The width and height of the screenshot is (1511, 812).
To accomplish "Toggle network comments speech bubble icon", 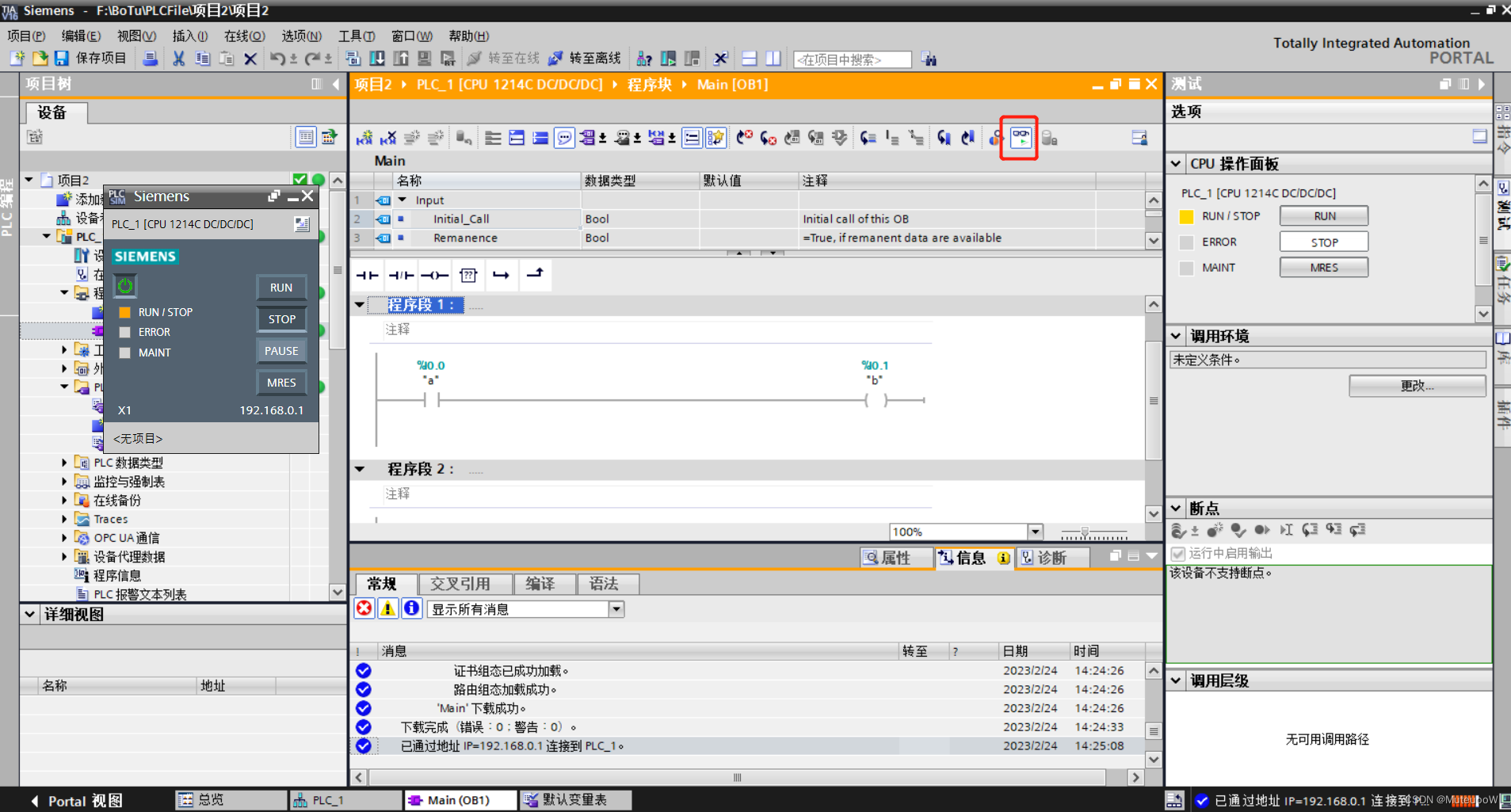I will (564, 138).
